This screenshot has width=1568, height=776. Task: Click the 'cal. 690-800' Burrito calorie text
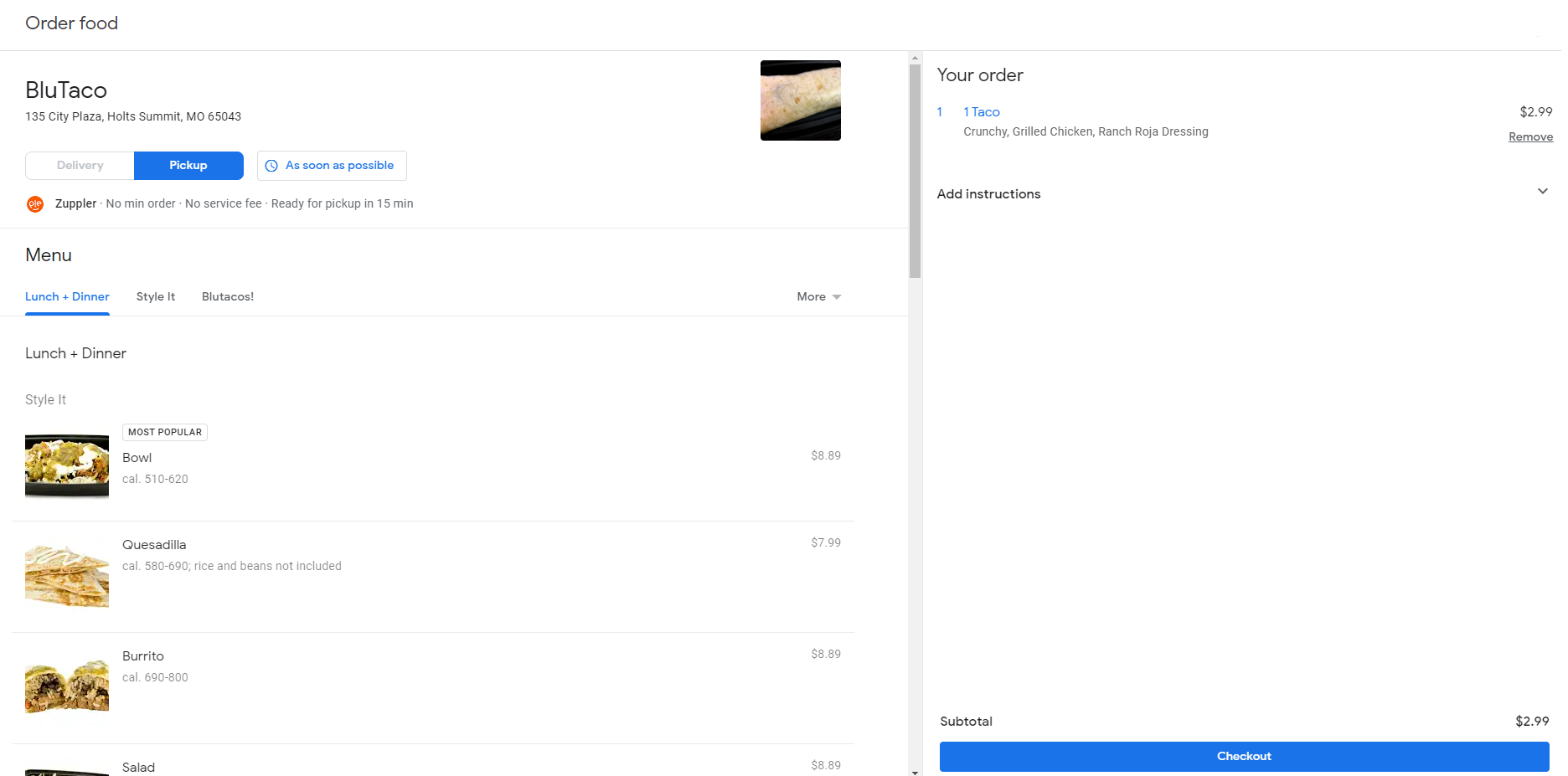pyautogui.click(x=155, y=677)
